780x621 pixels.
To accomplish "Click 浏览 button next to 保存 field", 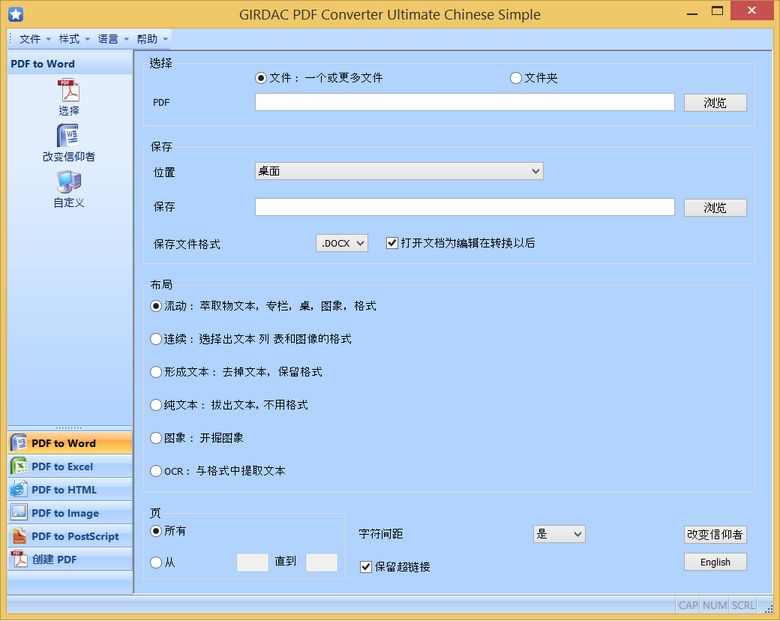I will [x=715, y=207].
